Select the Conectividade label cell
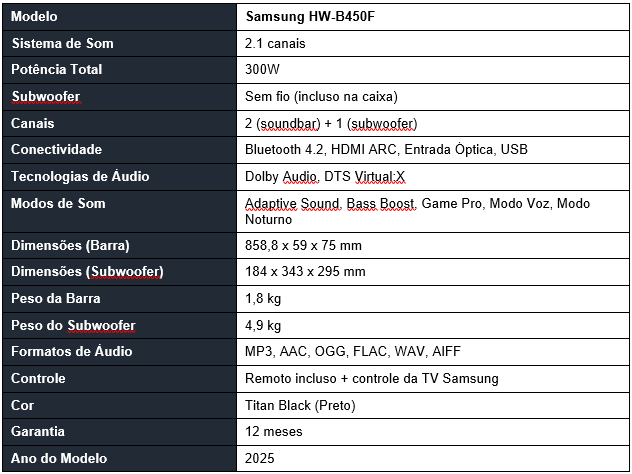The height and width of the screenshot is (474, 632). tap(119, 150)
